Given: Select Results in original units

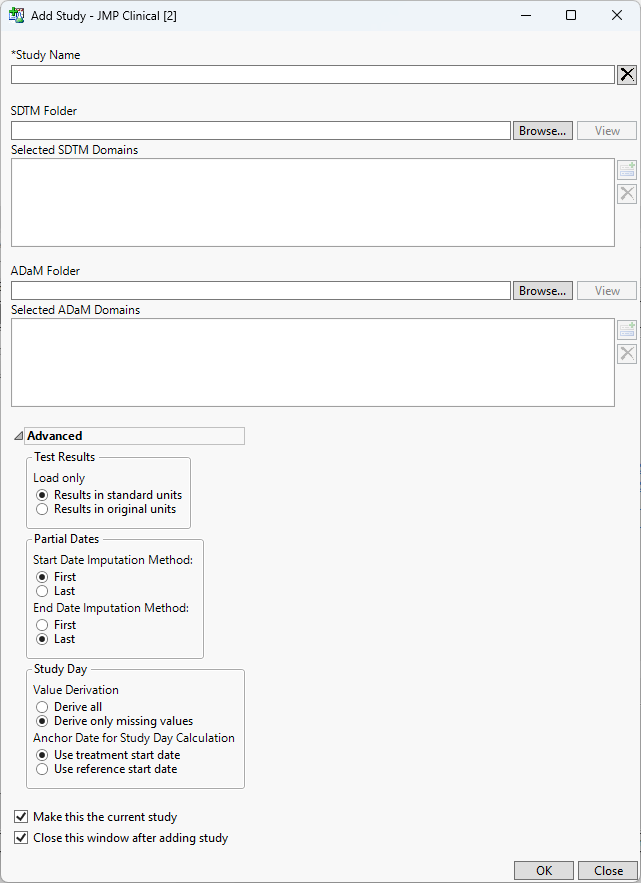Looking at the screenshot, I should coord(42,509).
